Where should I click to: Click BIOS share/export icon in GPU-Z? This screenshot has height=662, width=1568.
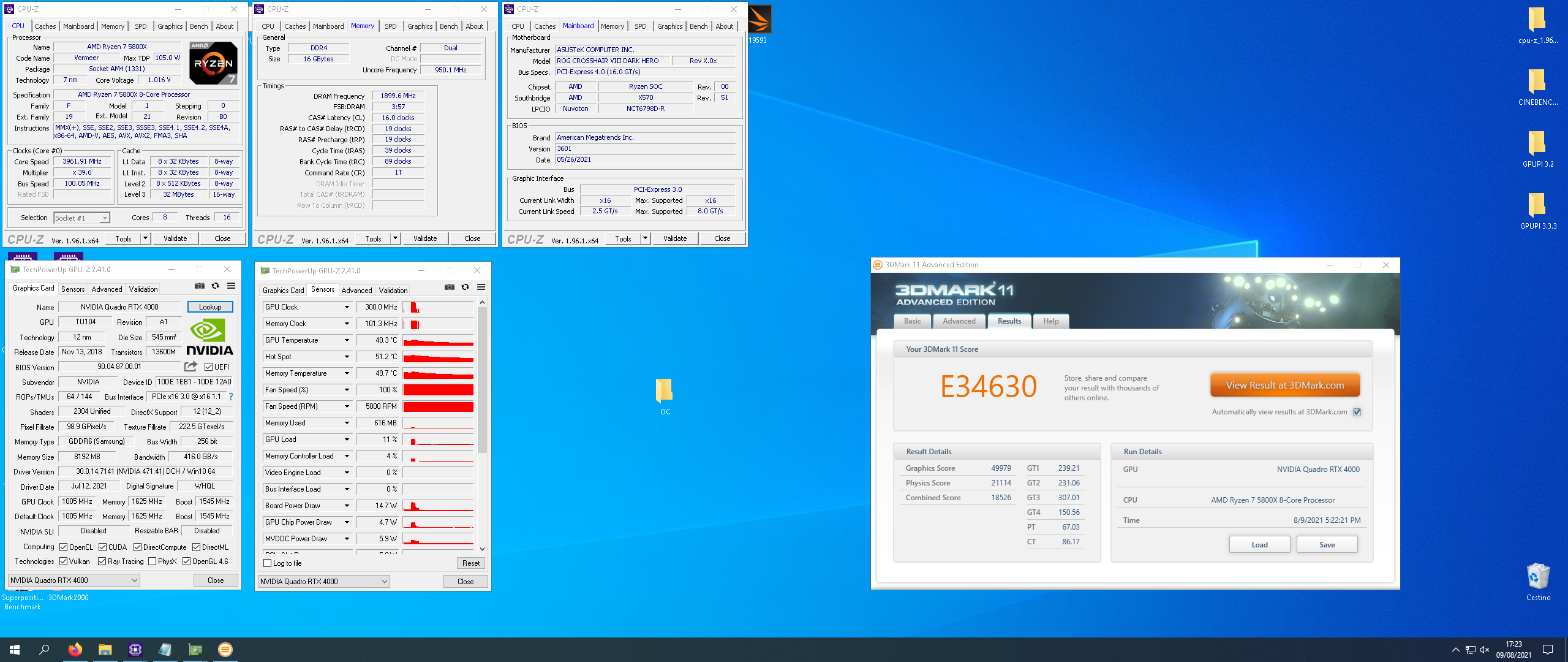tap(190, 367)
